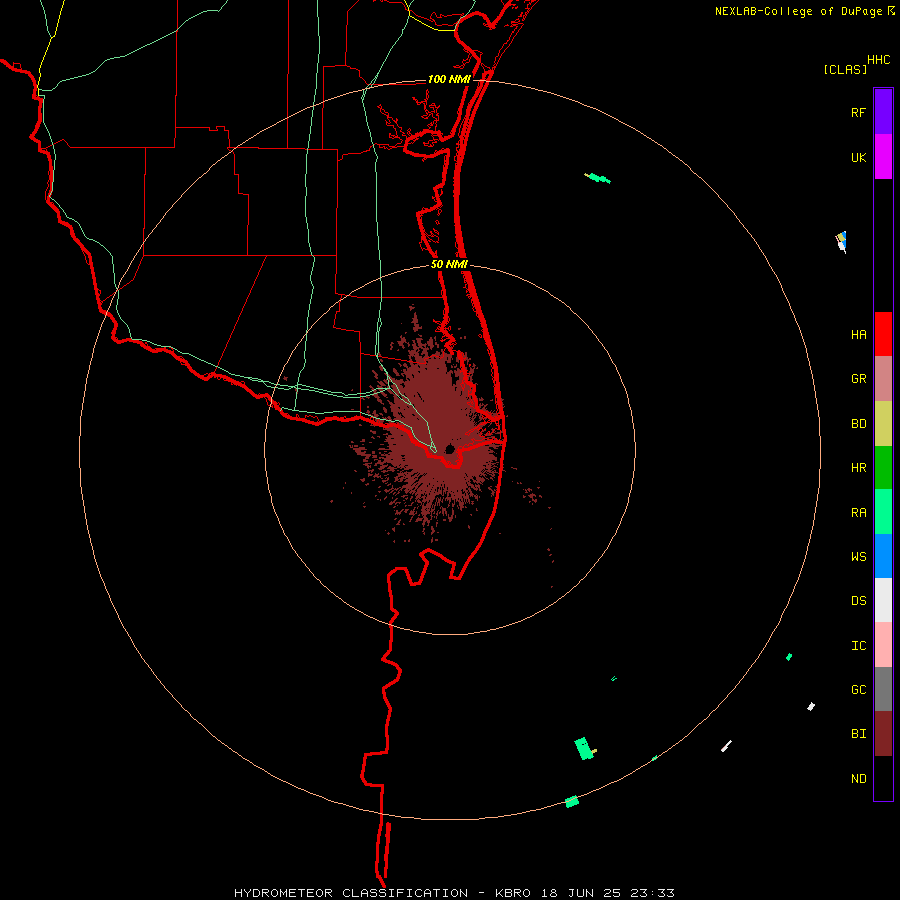The image size is (900, 900).
Task: Click the RA legend label
Action: click(858, 513)
